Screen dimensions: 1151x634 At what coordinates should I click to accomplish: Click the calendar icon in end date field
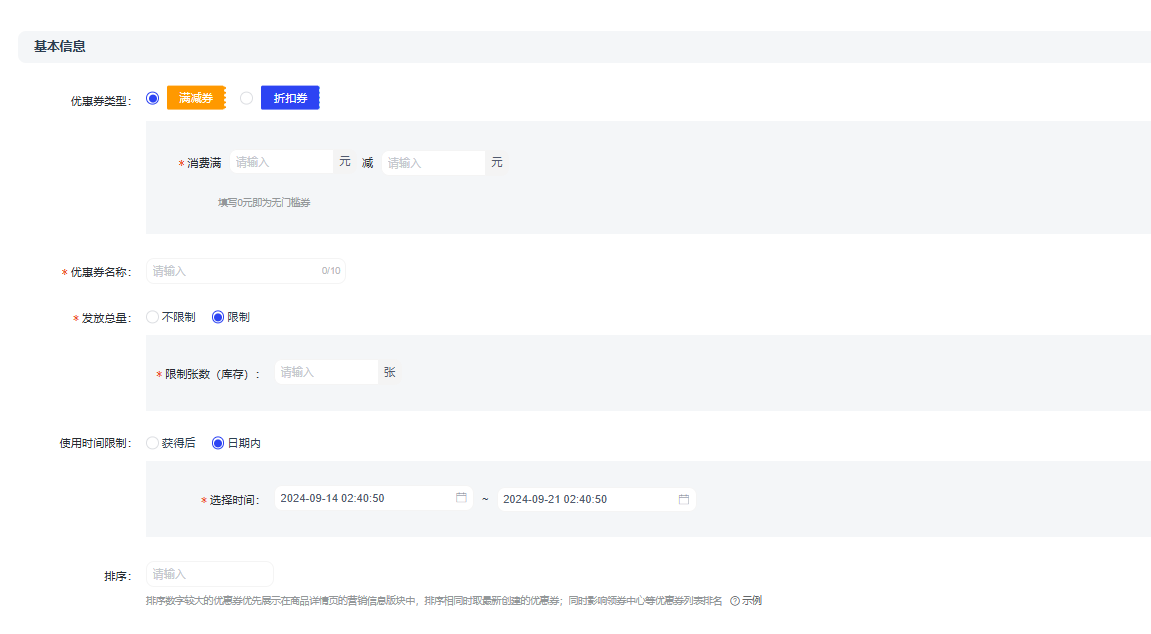684,499
